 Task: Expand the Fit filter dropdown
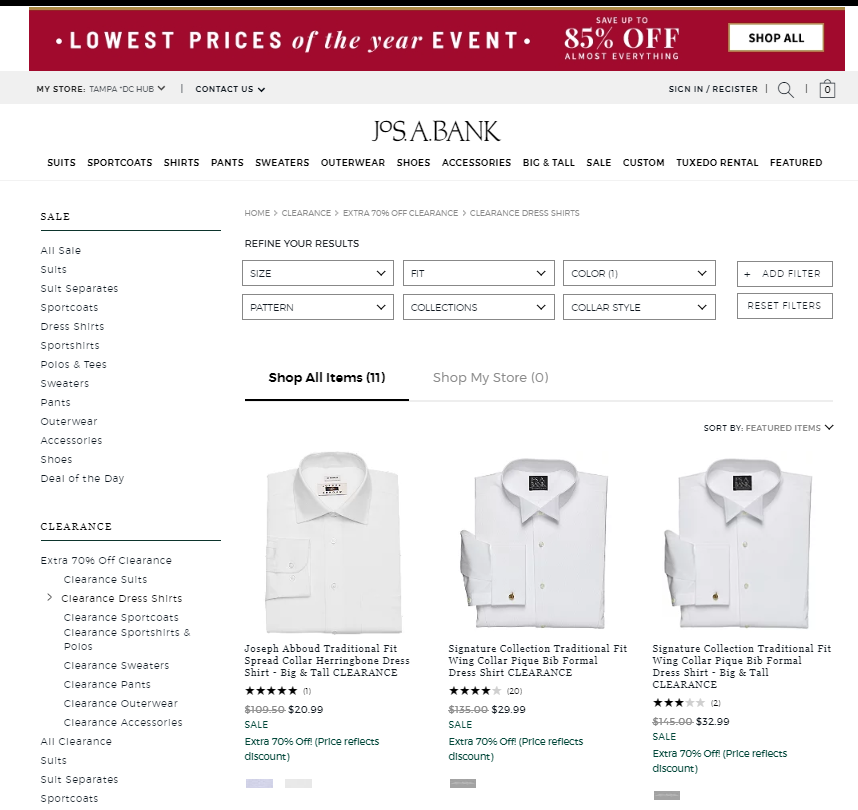(x=478, y=273)
